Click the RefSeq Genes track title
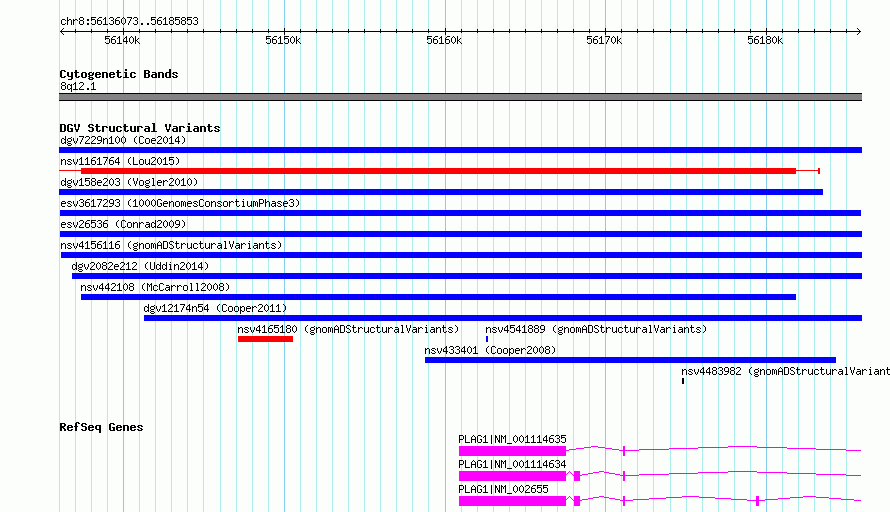The width and height of the screenshot is (890, 512). coord(101,427)
